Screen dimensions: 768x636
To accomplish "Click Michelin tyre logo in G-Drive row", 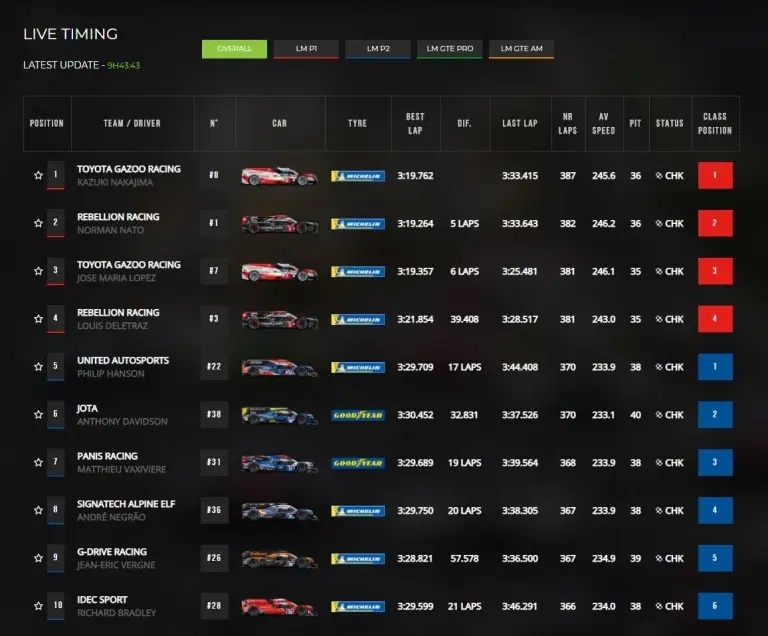I will pos(358,559).
